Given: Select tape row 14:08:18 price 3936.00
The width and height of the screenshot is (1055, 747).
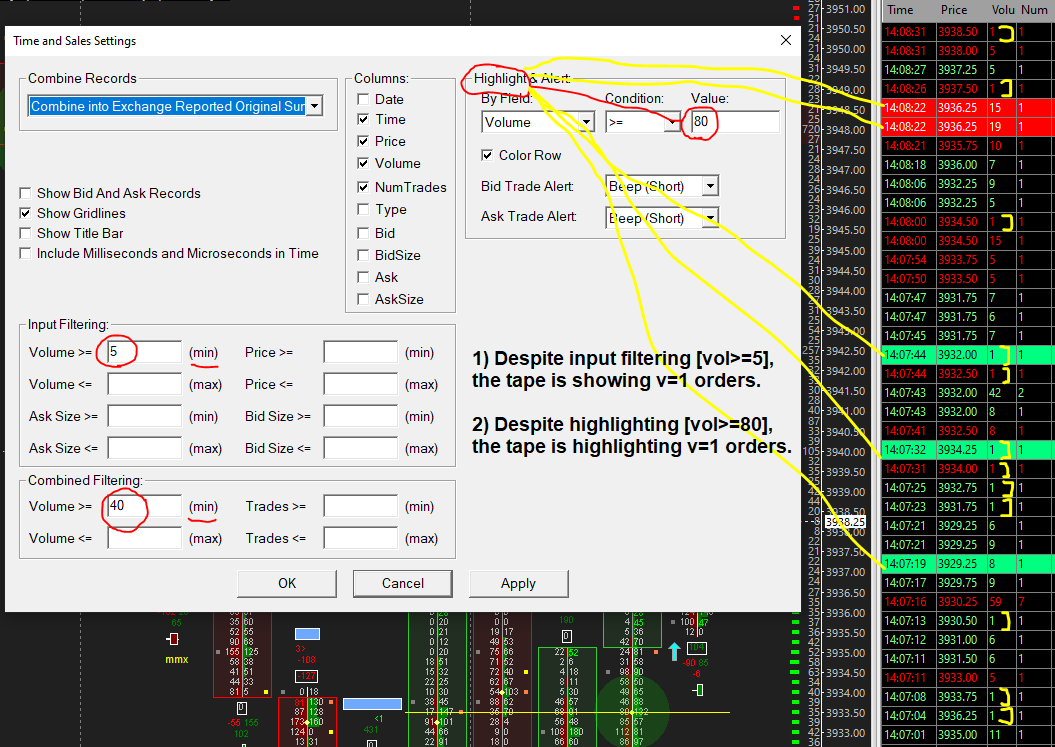Looking at the screenshot, I should pos(968,164).
